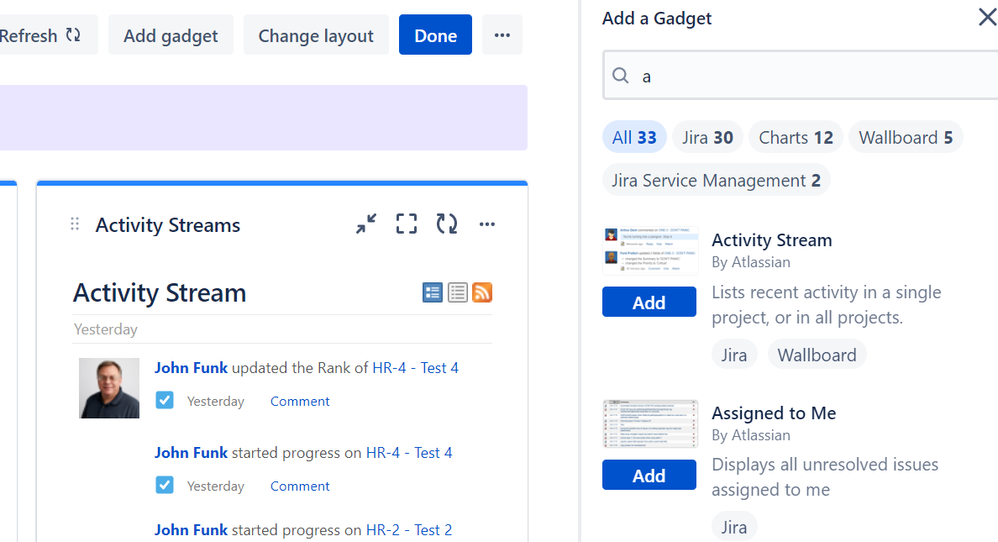998x542 pixels.
Task: Click the Wallboard tag under Activity Stream
Action: click(817, 354)
